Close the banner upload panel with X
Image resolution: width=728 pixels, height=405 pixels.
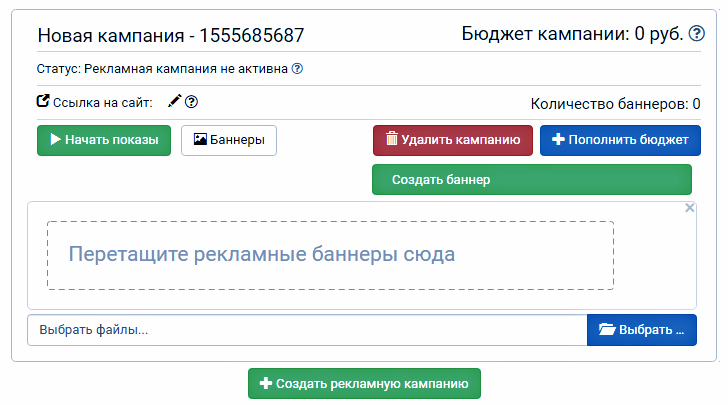point(690,208)
